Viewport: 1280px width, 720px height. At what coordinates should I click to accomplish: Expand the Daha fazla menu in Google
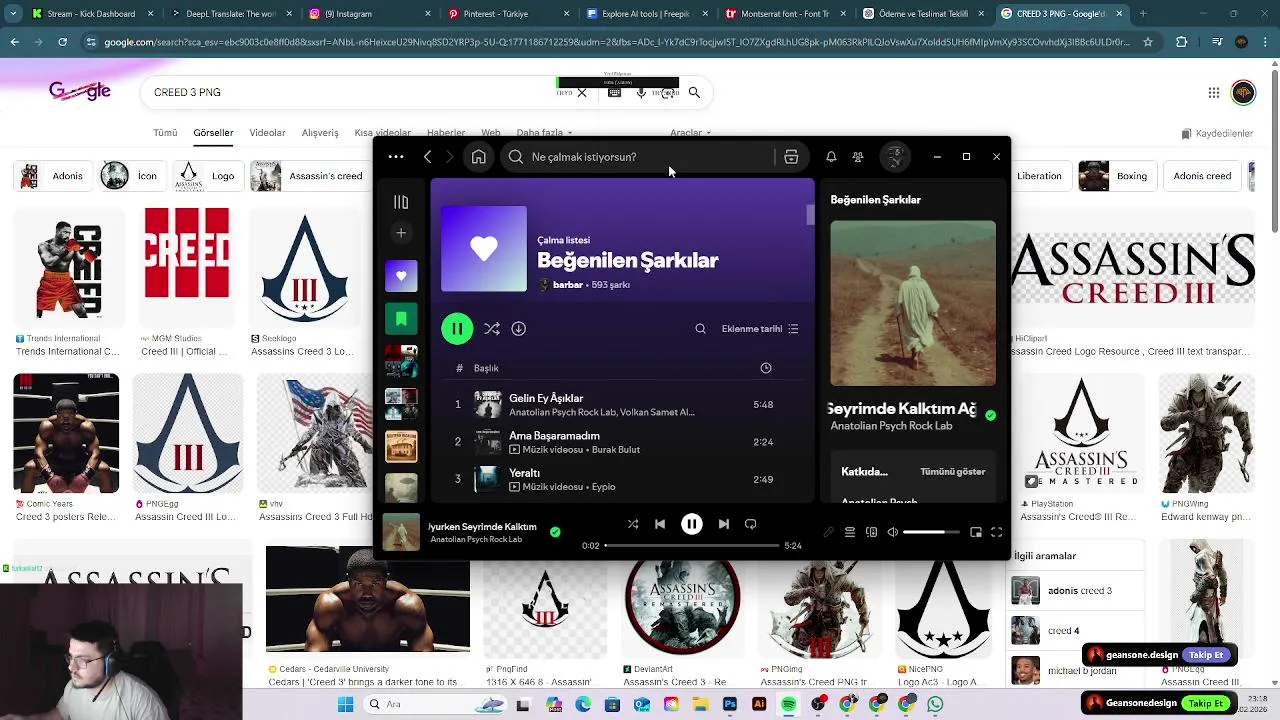click(x=544, y=133)
